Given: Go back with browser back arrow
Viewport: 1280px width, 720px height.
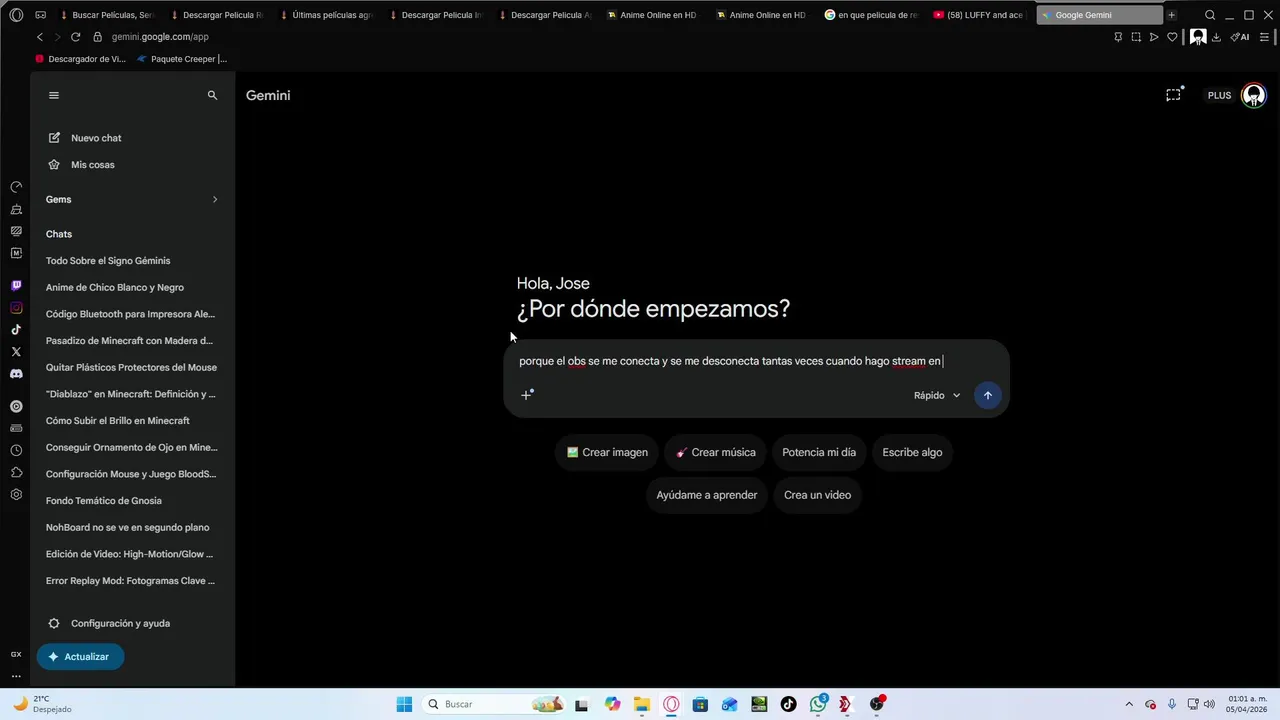Looking at the screenshot, I should pyautogui.click(x=40, y=37).
